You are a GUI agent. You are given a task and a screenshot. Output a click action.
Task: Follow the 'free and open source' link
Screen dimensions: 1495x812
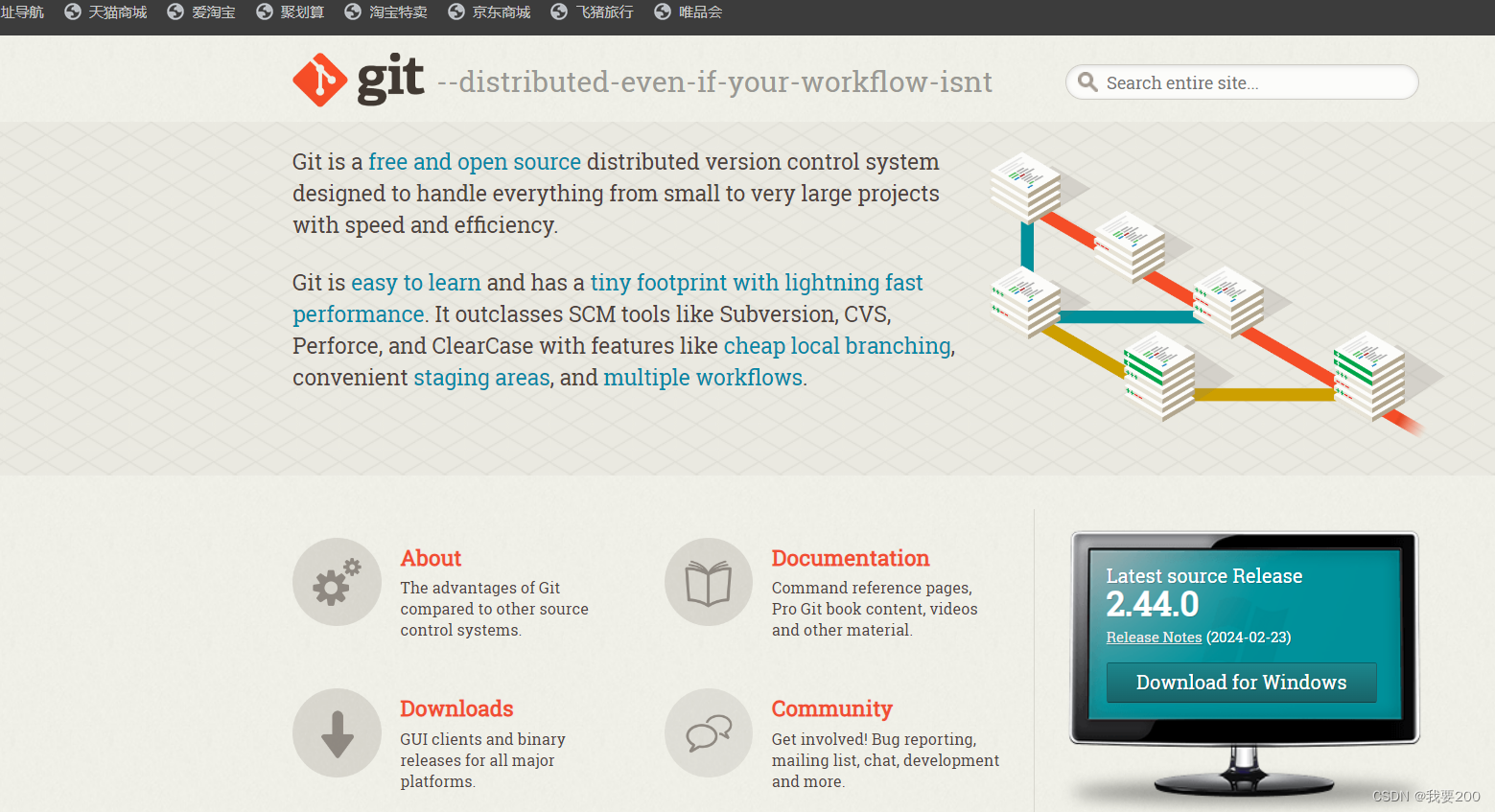click(475, 162)
